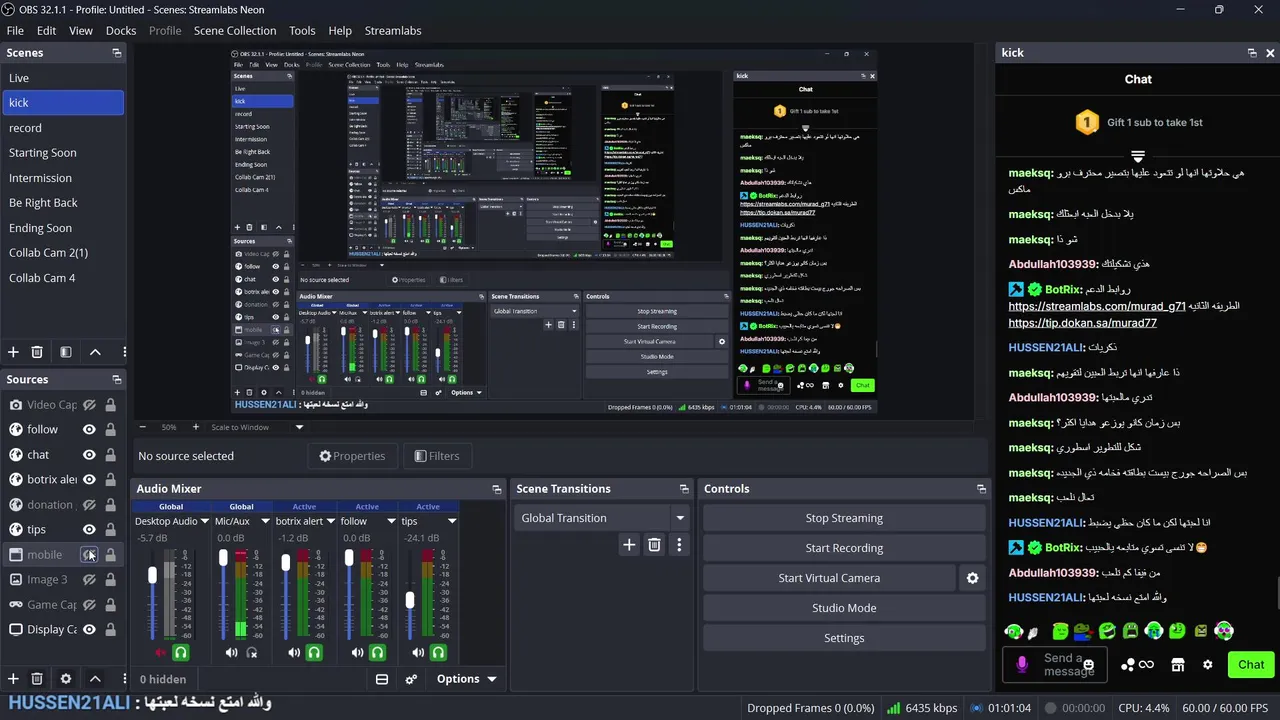Open Mic/Aux channel dropdown arrow
This screenshot has width=1280, height=720.
pos(265,521)
